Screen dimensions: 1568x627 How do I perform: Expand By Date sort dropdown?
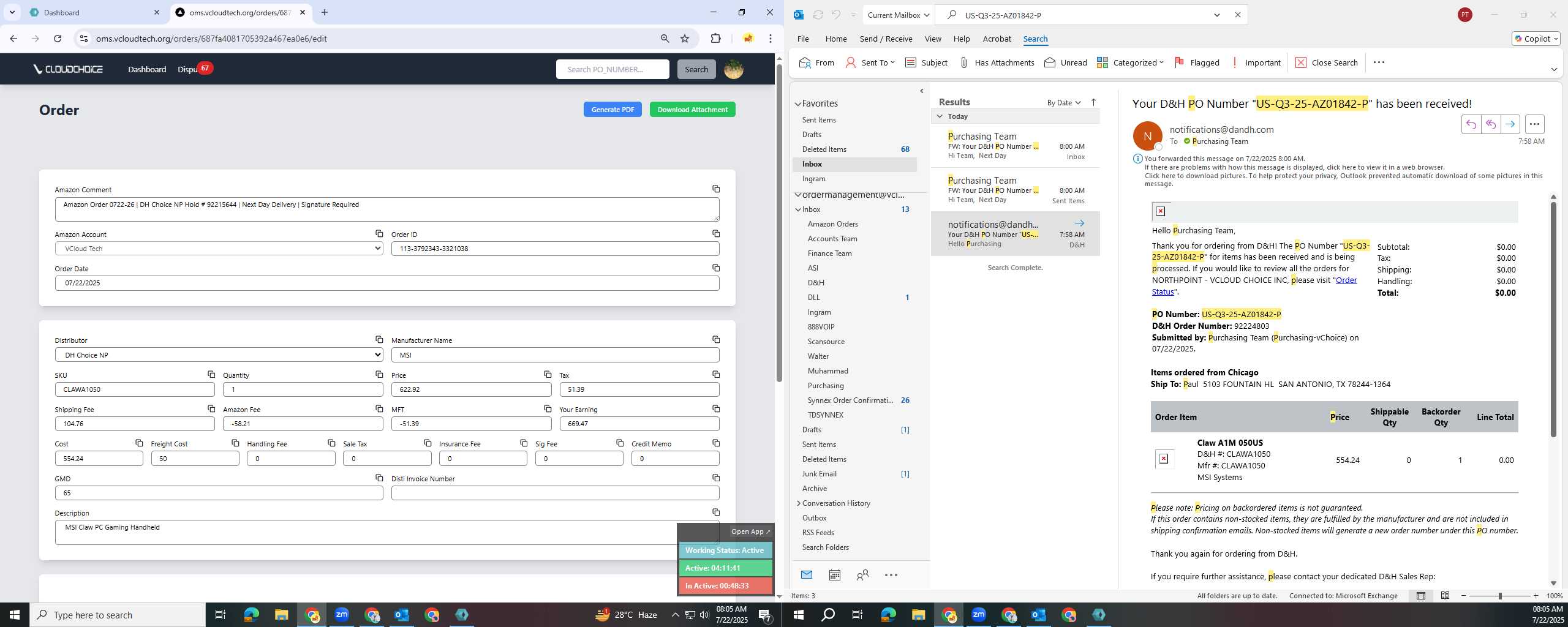click(1063, 103)
